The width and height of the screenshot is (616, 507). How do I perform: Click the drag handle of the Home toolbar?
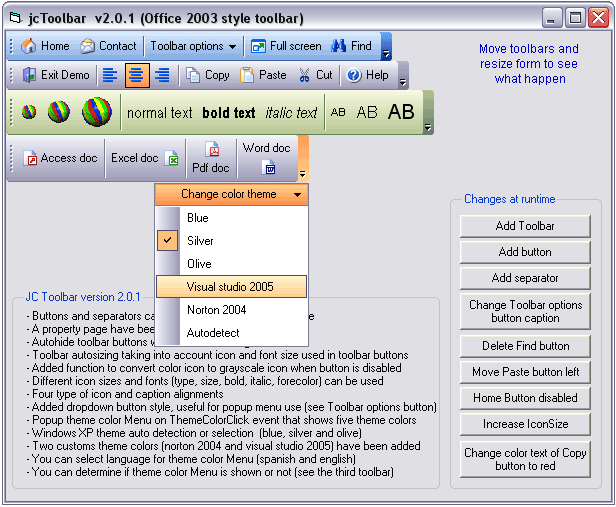tap(12, 46)
